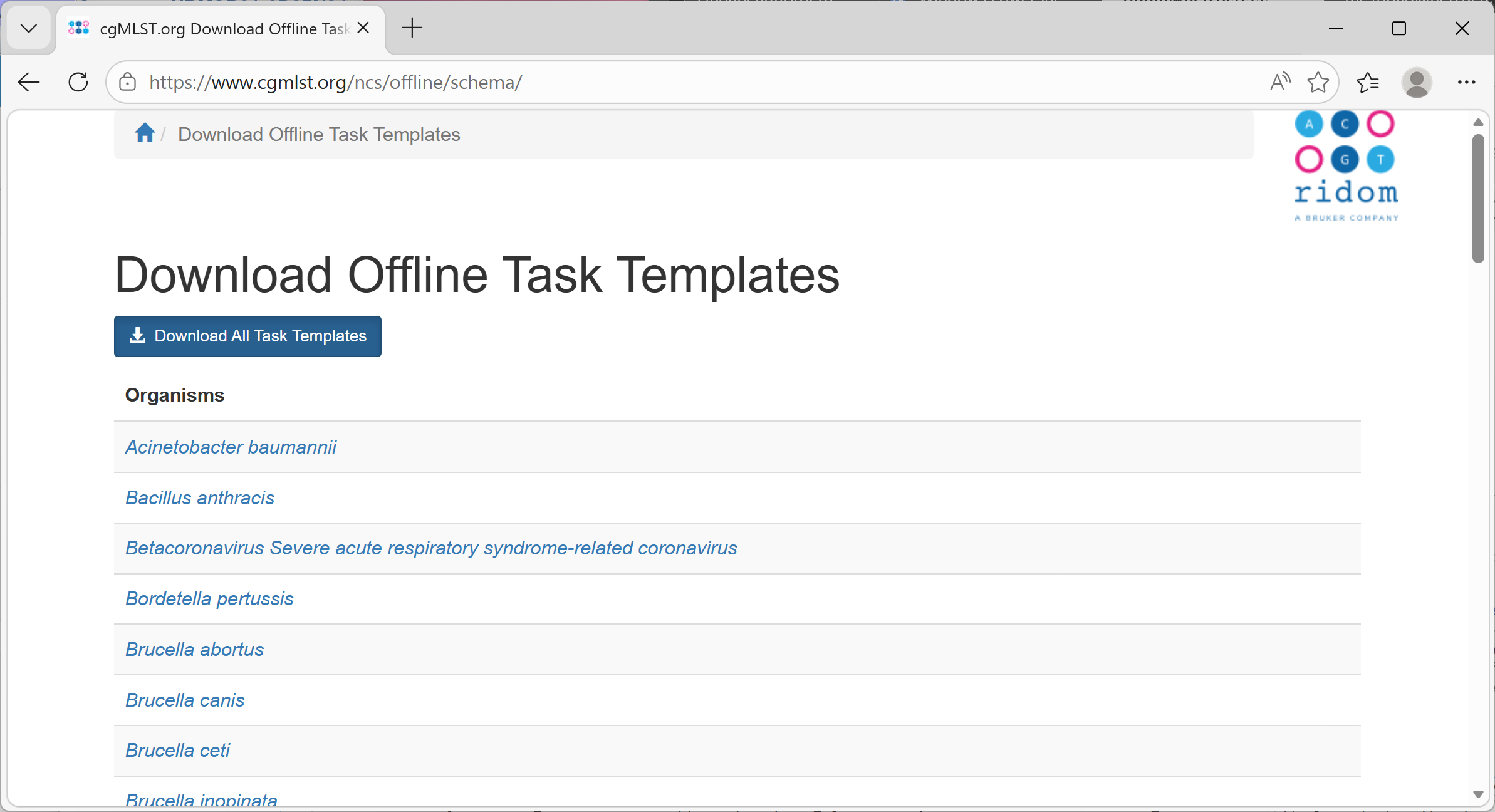This screenshot has width=1495, height=812.
Task: Click Download All Task Templates button
Action: [x=247, y=336]
